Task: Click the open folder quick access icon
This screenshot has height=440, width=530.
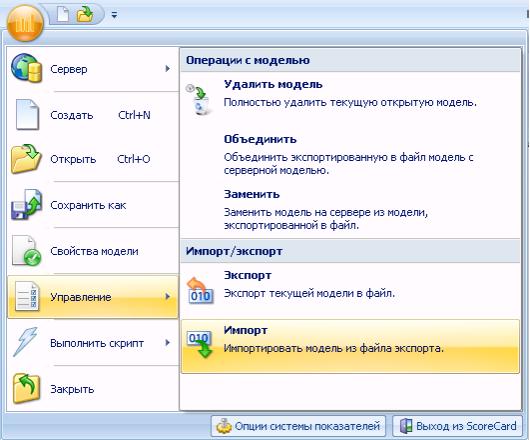Action: tap(85, 15)
